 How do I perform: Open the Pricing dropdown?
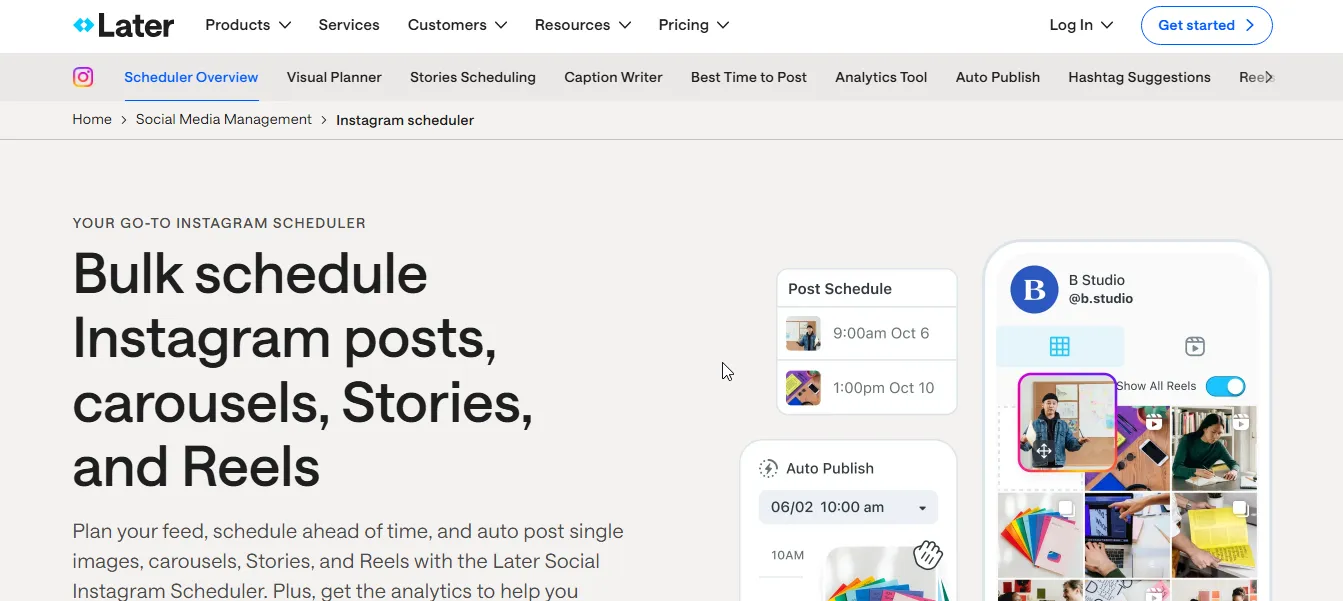pos(694,25)
